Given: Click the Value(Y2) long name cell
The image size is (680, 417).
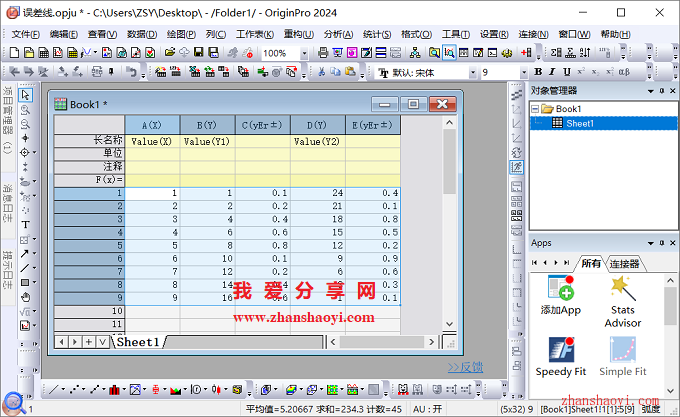Looking at the screenshot, I should [x=318, y=141].
